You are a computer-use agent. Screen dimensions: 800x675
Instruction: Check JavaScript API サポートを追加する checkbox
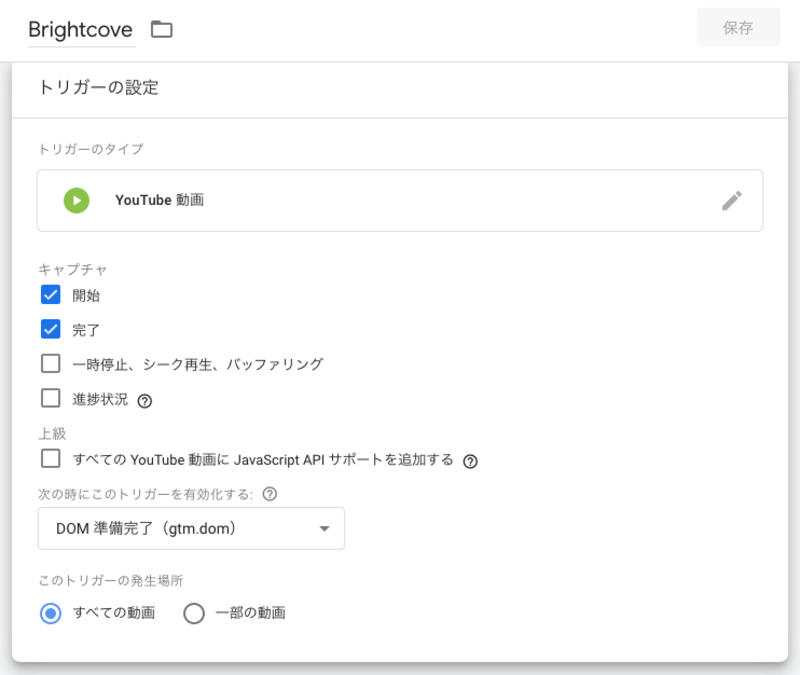(51, 459)
